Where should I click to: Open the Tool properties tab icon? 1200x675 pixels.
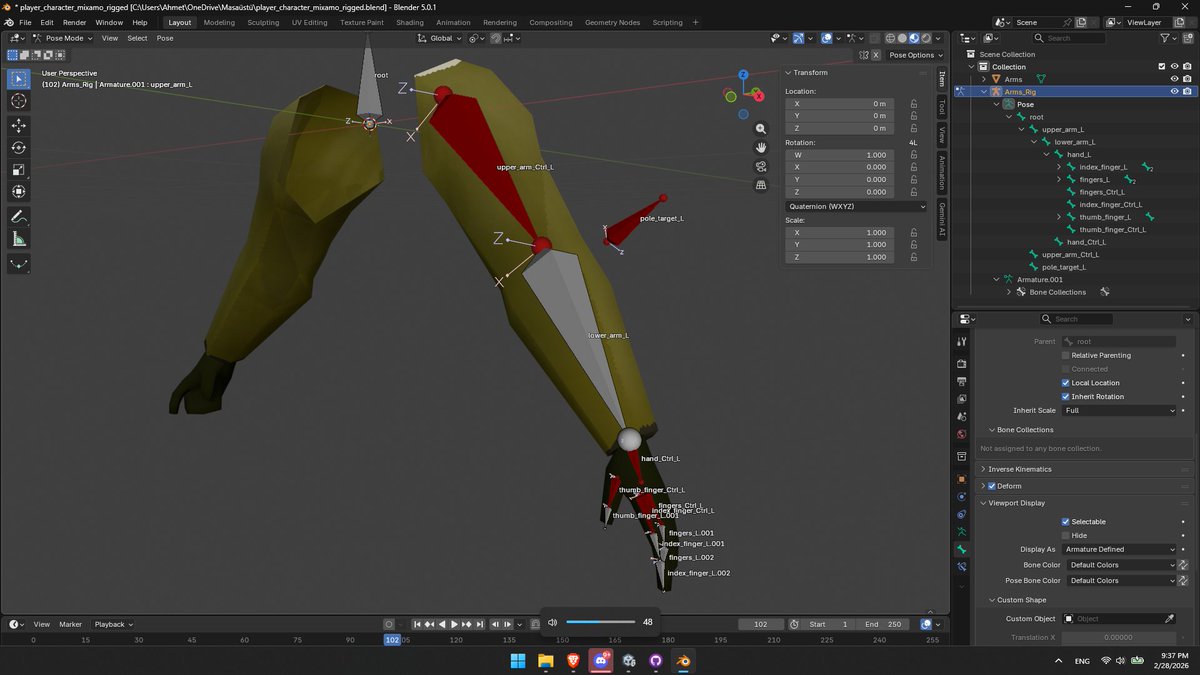tap(962, 341)
